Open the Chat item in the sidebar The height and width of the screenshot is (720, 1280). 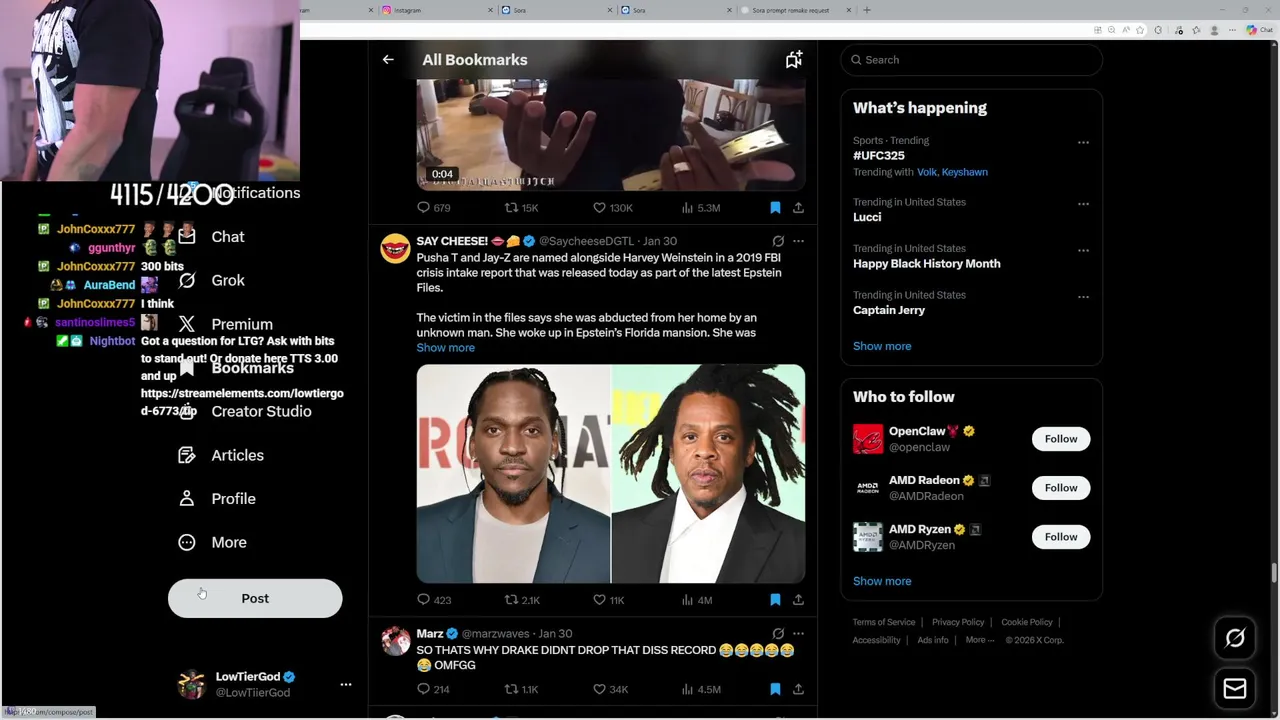pos(212,237)
